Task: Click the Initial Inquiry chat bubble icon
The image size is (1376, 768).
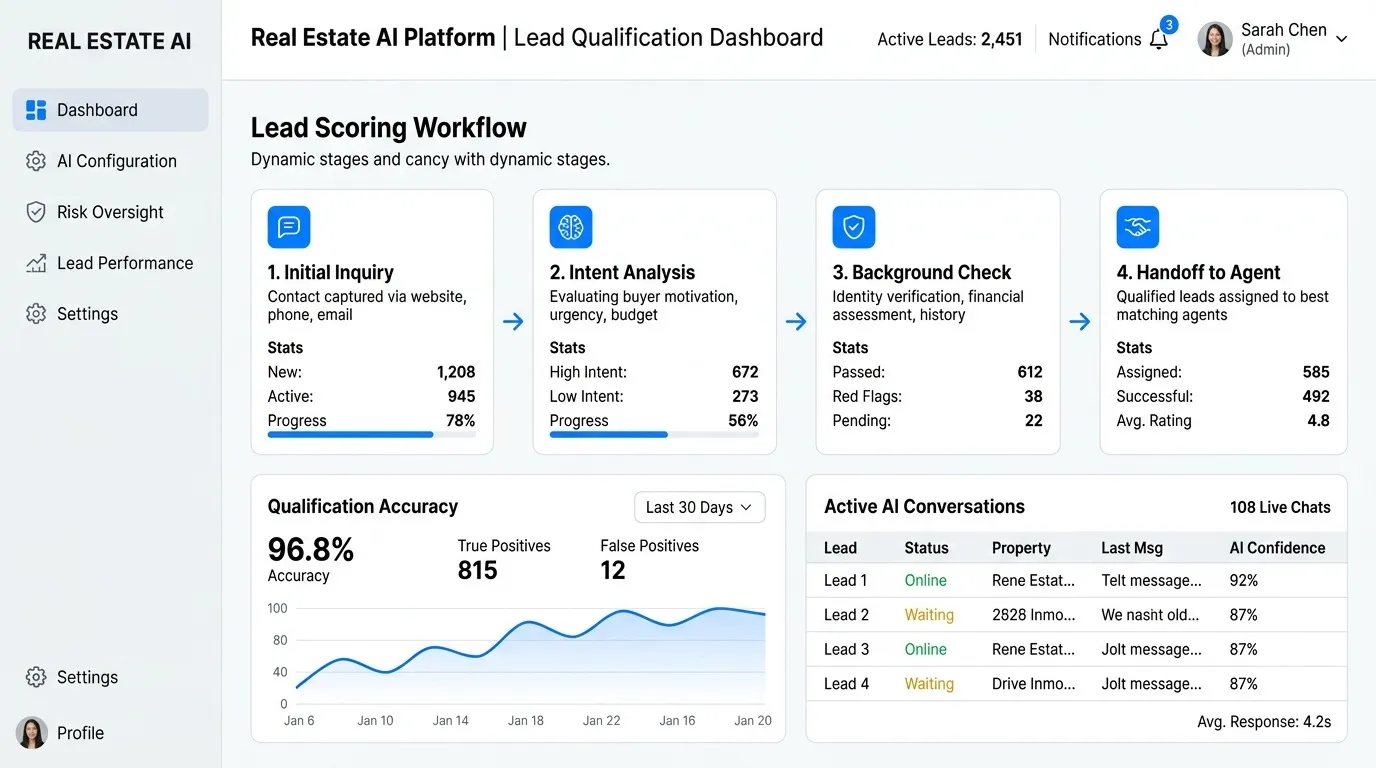Action: tap(289, 227)
